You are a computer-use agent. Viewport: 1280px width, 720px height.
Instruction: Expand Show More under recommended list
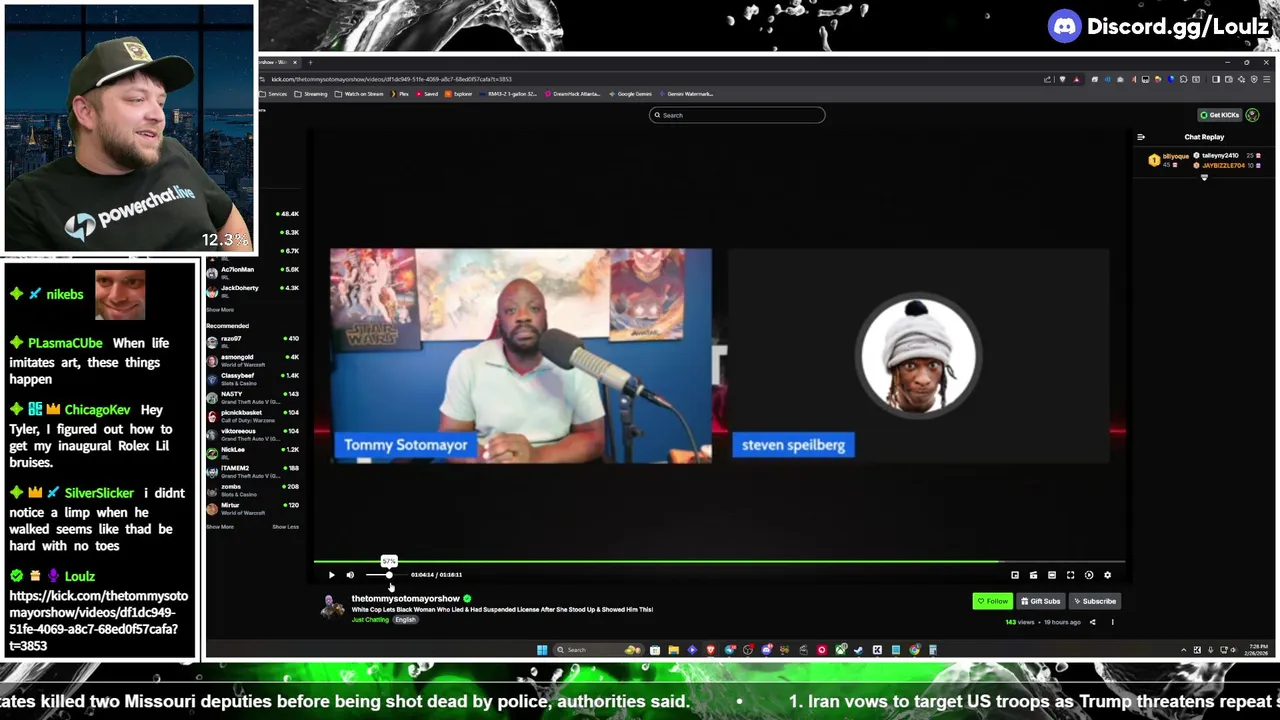pyautogui.click(x=220, y=527)
